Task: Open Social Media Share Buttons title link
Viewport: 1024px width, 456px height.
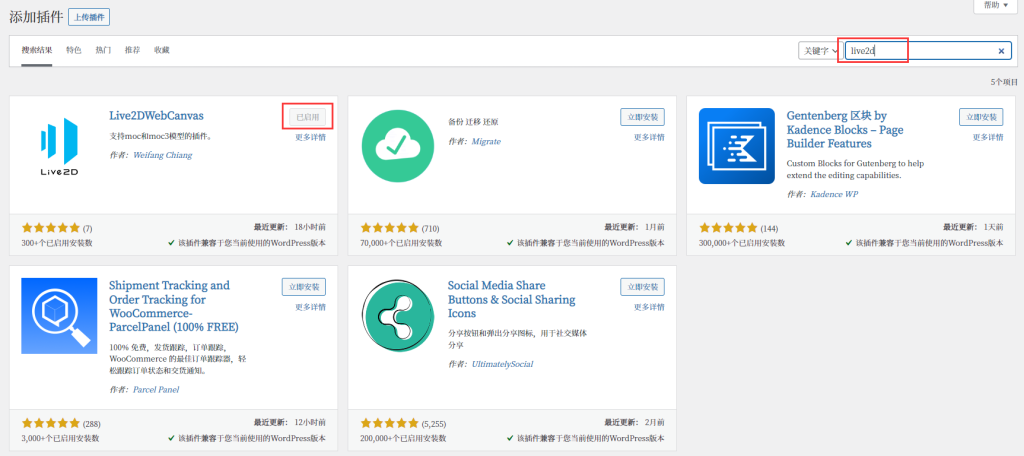Action: (x=511, y=299)
